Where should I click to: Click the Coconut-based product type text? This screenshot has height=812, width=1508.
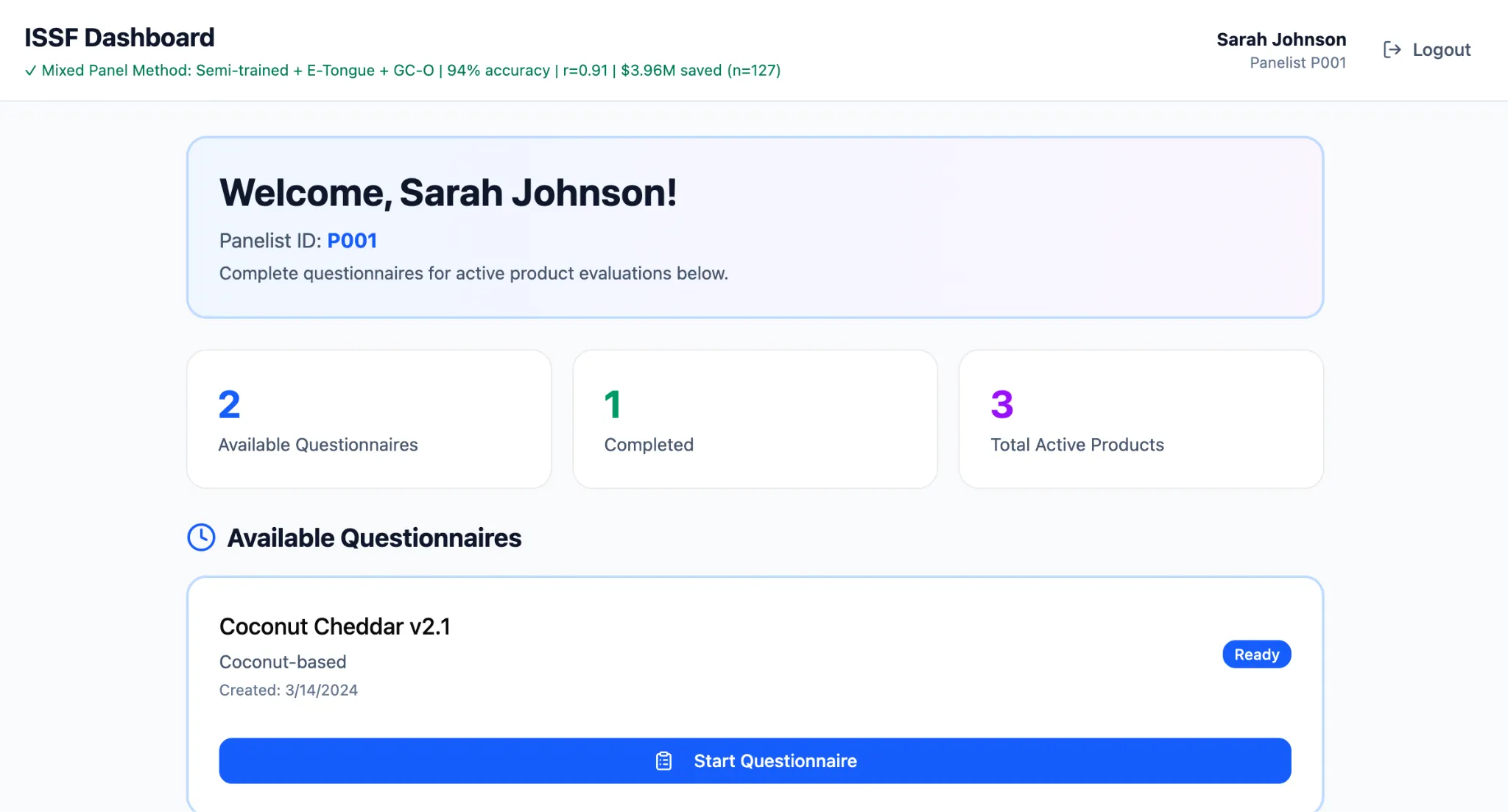tap(283, 662)
